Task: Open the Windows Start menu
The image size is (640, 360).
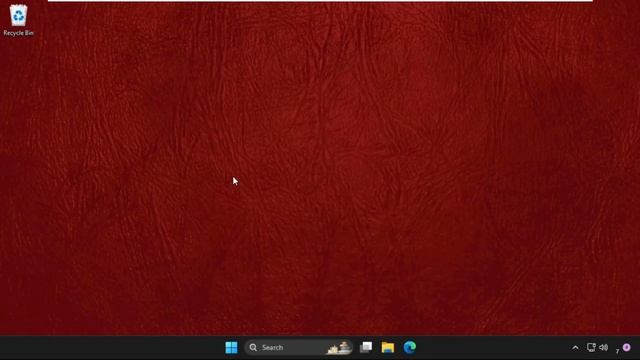Action: tap(231, 347)
